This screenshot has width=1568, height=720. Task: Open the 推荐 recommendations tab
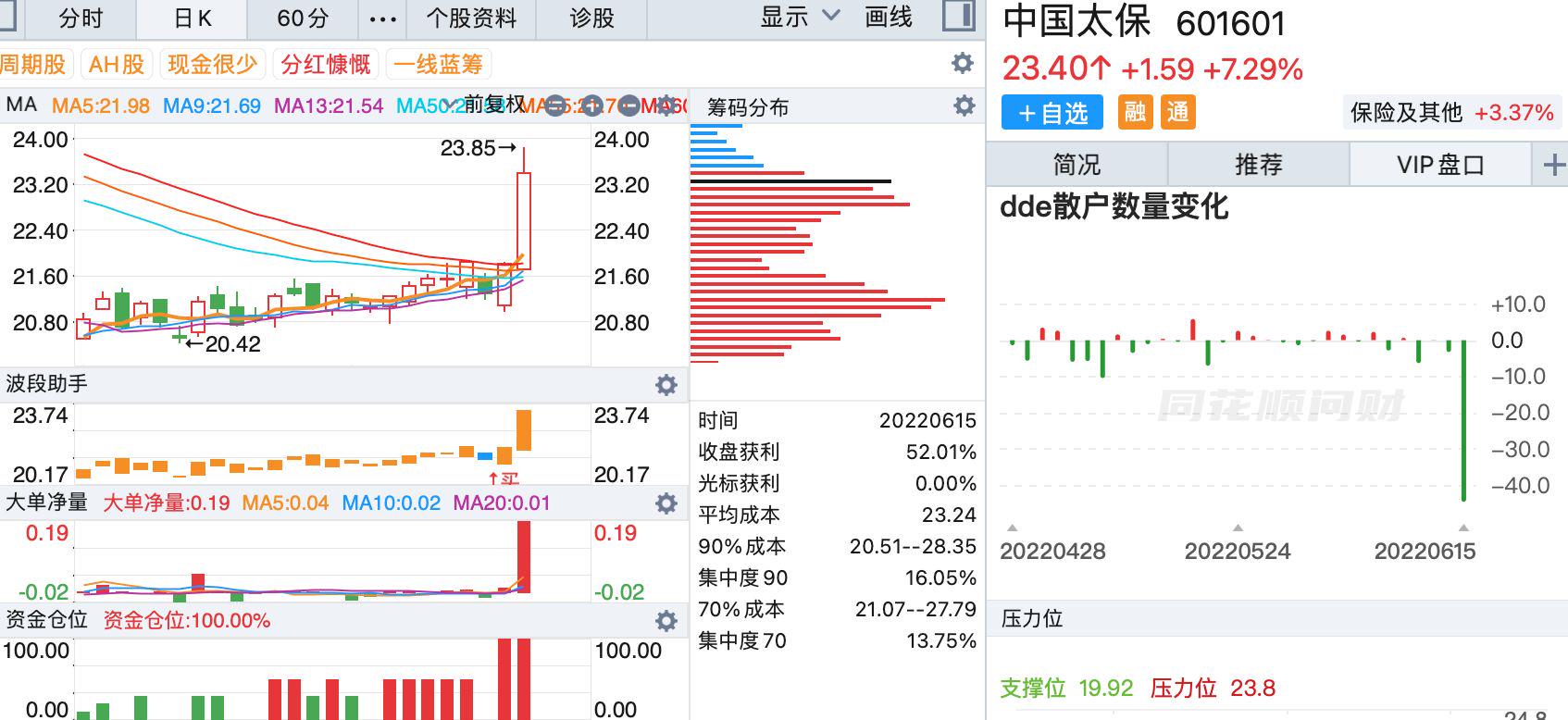coord(1259,165)
